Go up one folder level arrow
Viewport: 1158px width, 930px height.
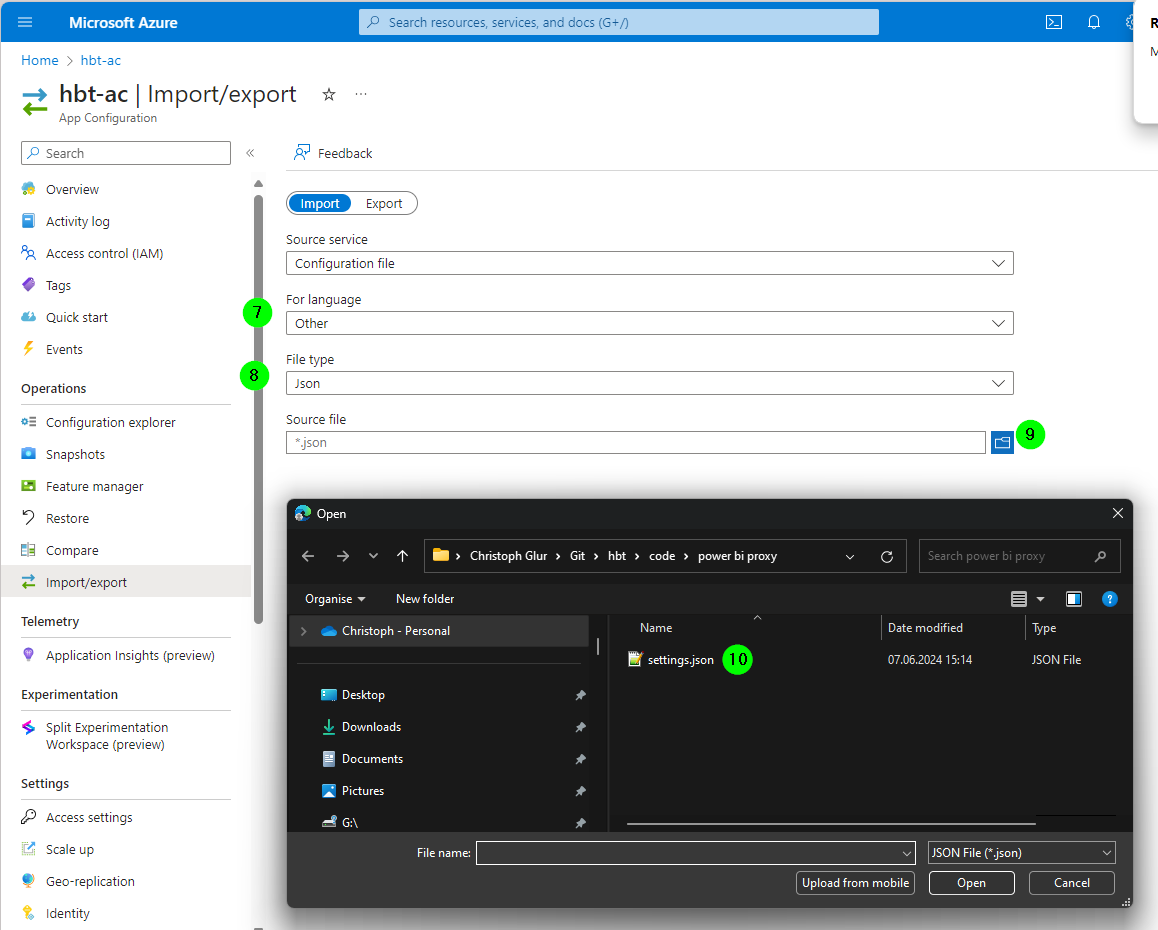(x=402, y=556)
